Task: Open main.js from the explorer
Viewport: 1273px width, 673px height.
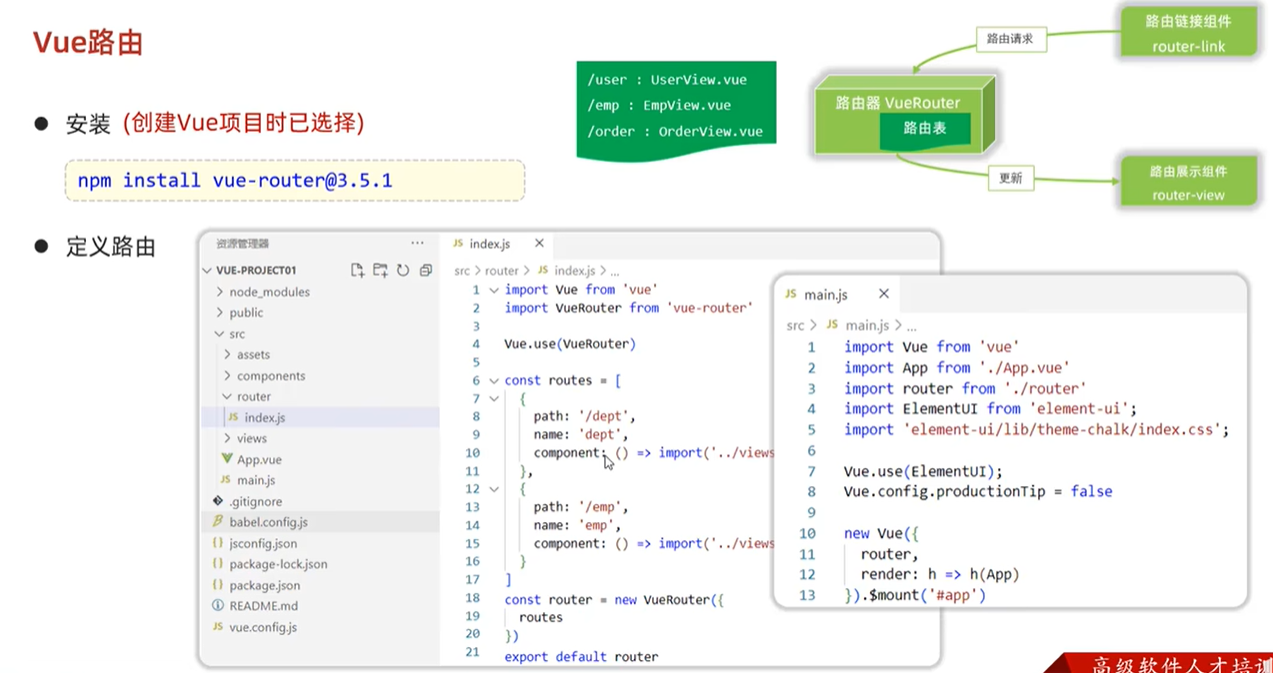Action: tap(320, 480)
